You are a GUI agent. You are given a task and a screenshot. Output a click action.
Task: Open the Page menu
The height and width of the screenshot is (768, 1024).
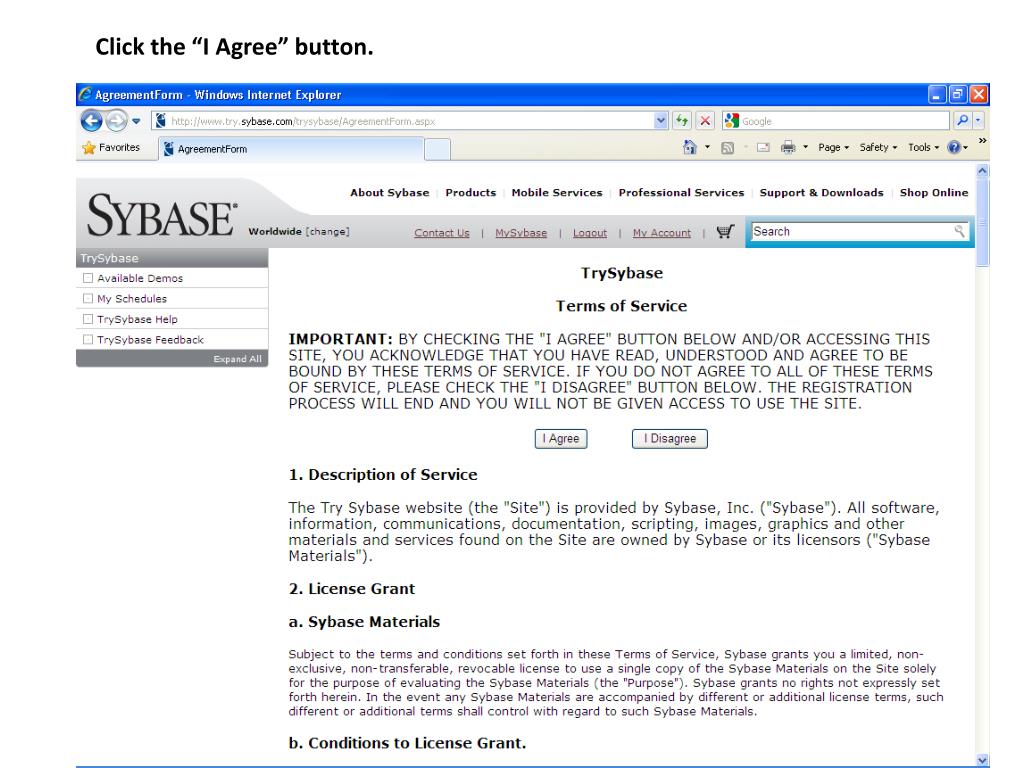click(x=833, y=148)
